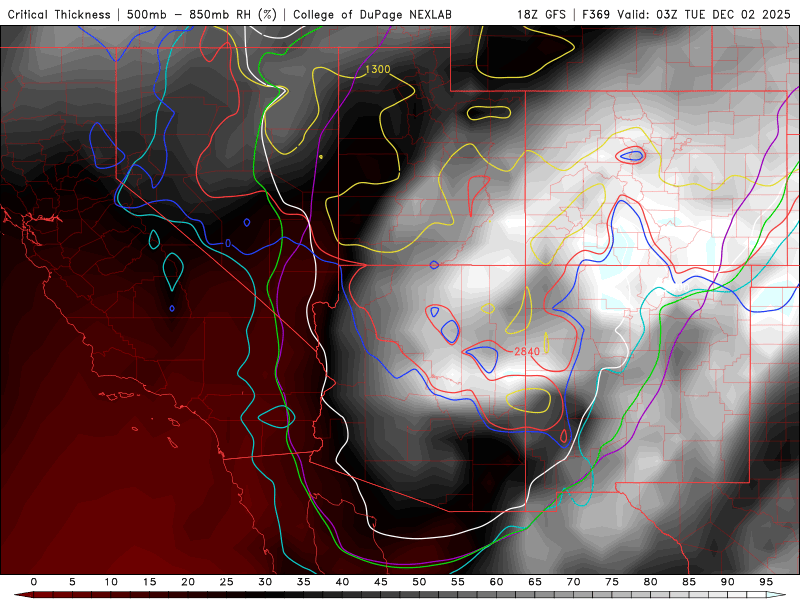Screen dimensions: 800x600
Task: Click the "60" value on the color scale
Action: [496, 582]
